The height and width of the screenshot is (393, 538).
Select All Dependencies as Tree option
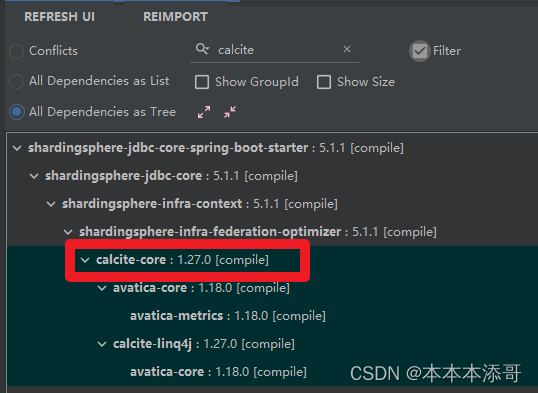17,112
